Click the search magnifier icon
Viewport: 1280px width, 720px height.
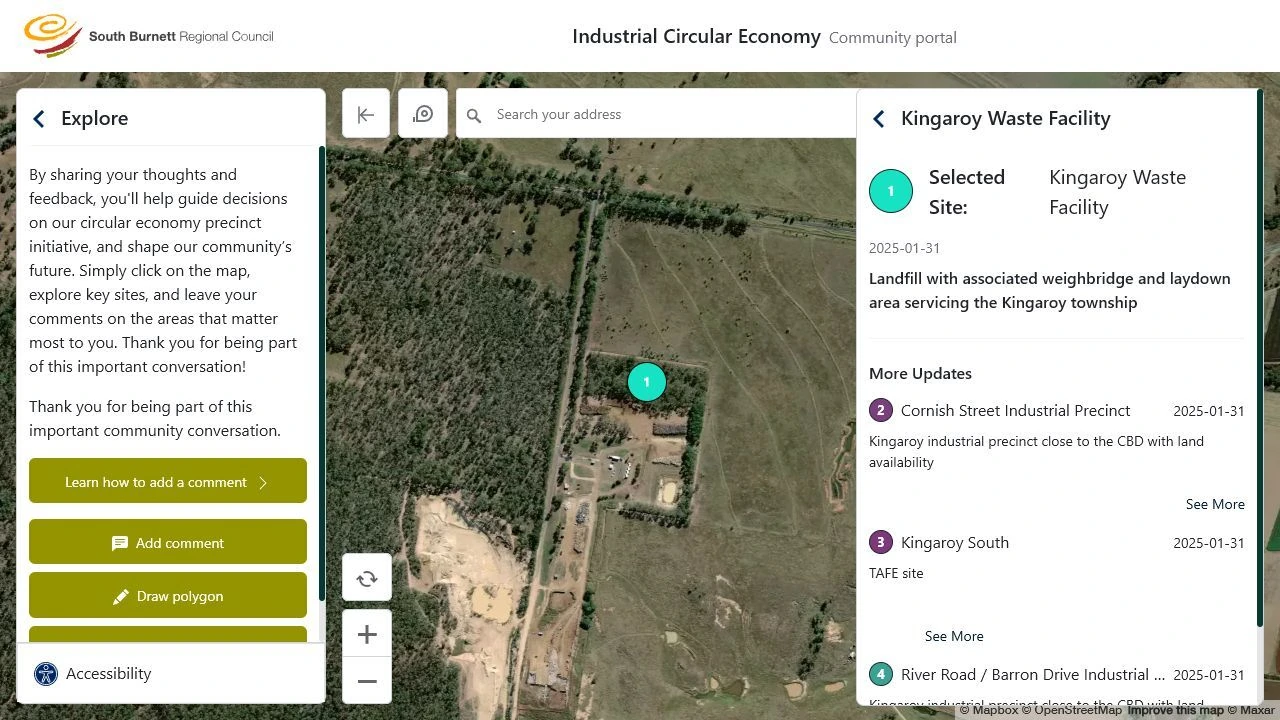(474, 115)
